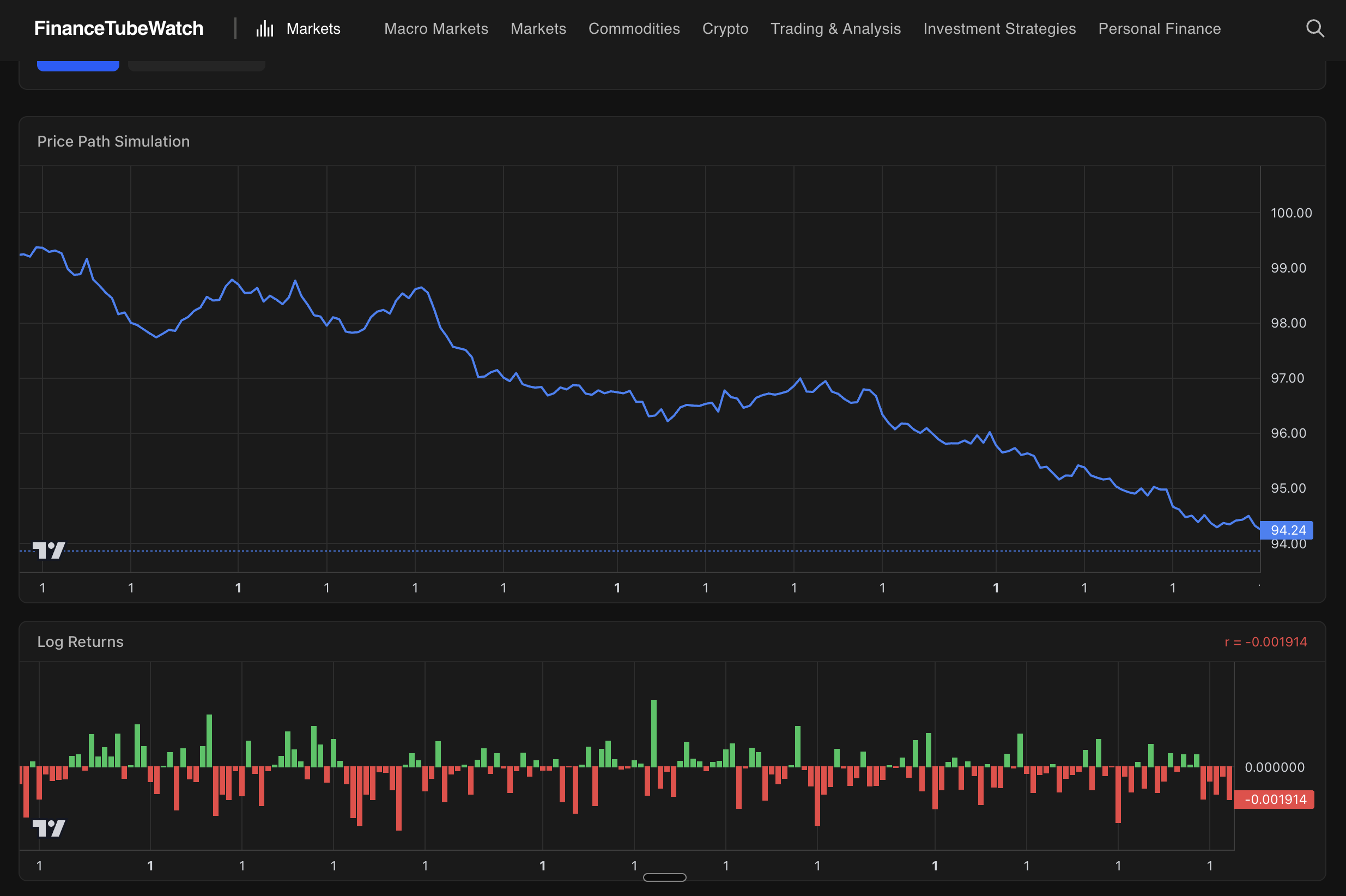The image size is (1346, 896).
Task: Open Trading & Analysis
Action: [x=836, y=28]
